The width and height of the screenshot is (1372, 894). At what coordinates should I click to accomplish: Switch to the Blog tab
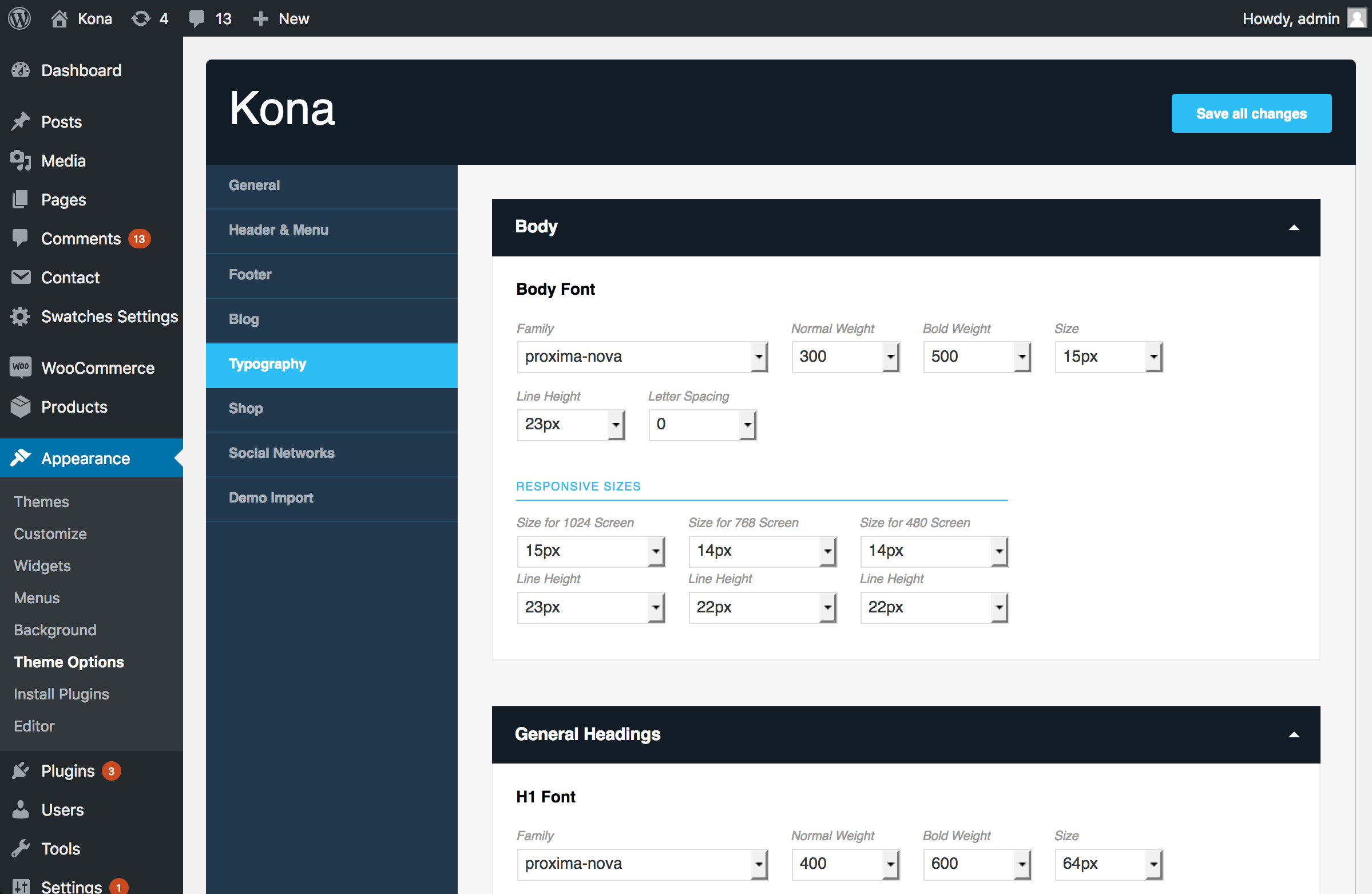coord(331,319)
